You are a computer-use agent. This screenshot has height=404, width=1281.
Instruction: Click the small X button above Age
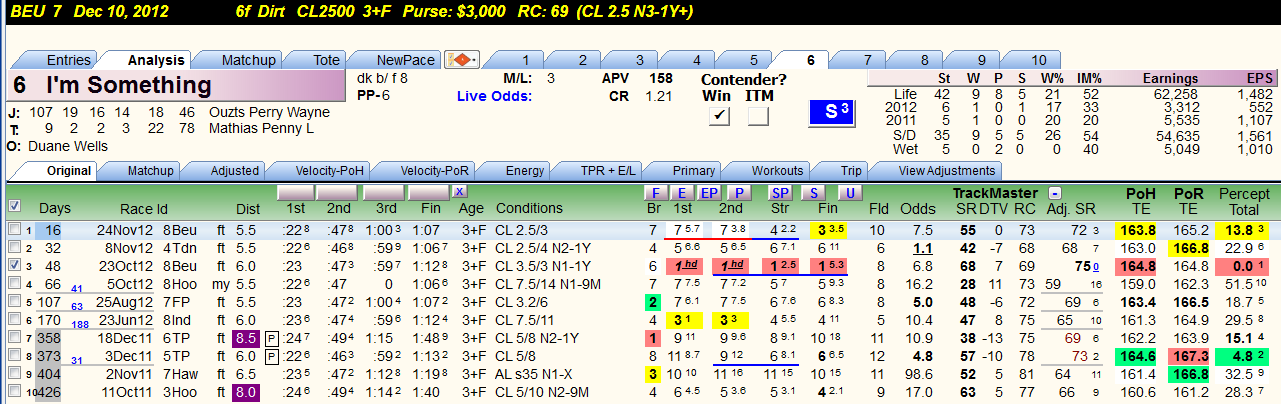point(459,191)
